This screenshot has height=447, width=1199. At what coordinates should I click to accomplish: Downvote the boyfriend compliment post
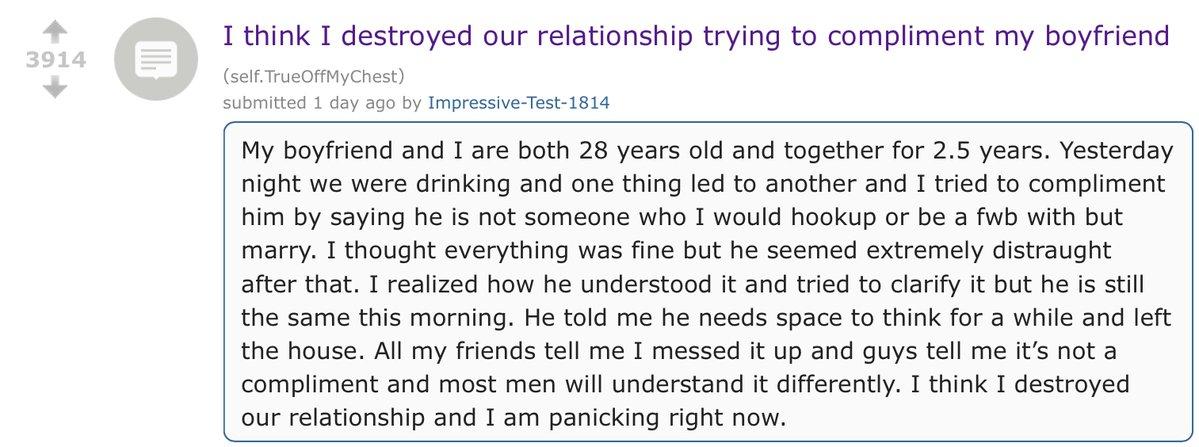56,88
